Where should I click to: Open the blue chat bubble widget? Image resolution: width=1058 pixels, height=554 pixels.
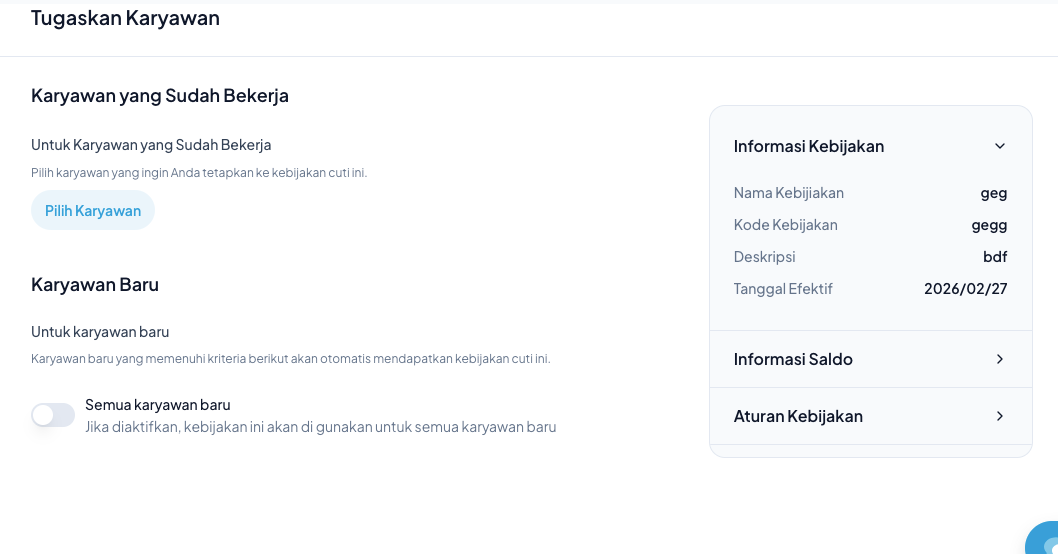tap(1044, 540)
